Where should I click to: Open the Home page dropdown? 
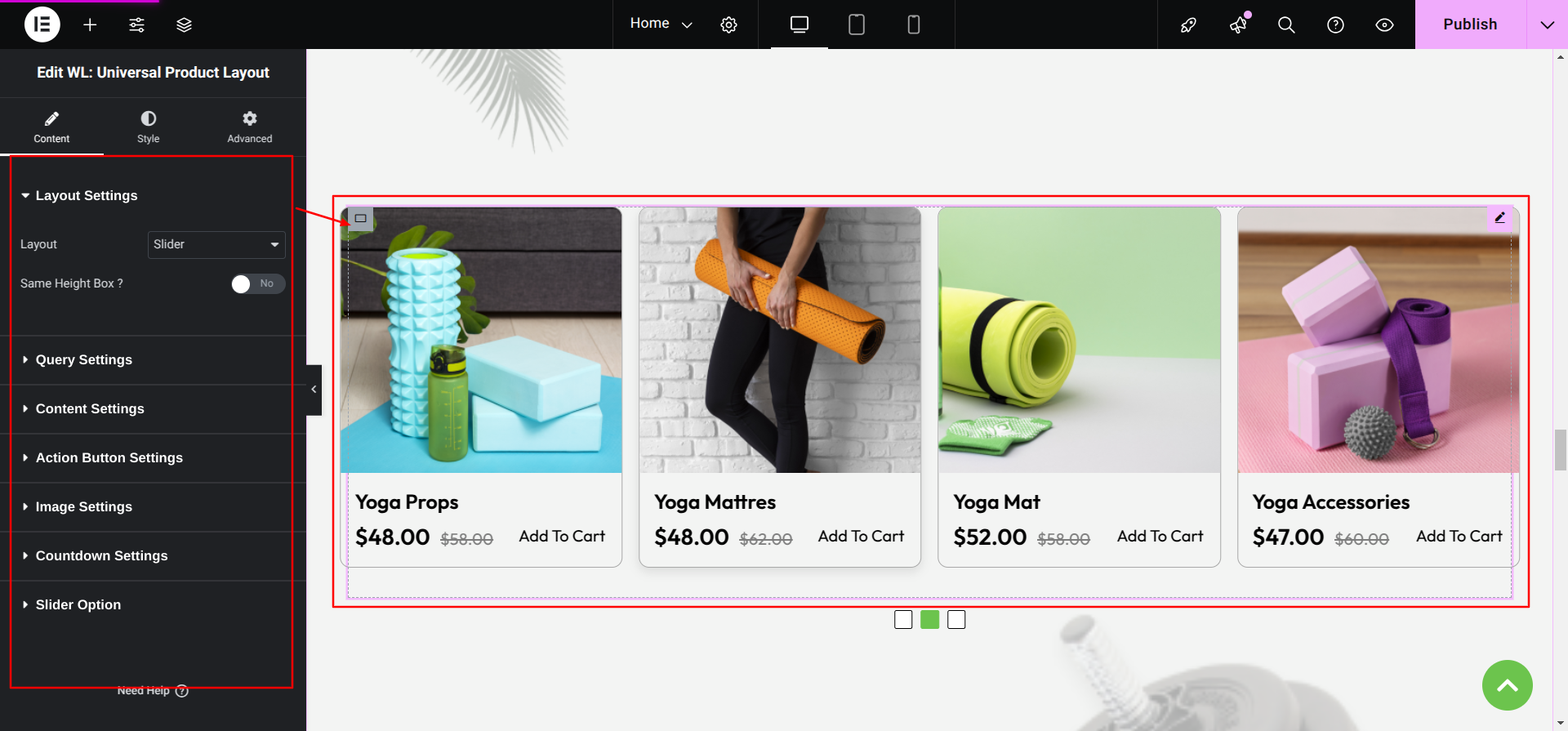coord(661,24)
